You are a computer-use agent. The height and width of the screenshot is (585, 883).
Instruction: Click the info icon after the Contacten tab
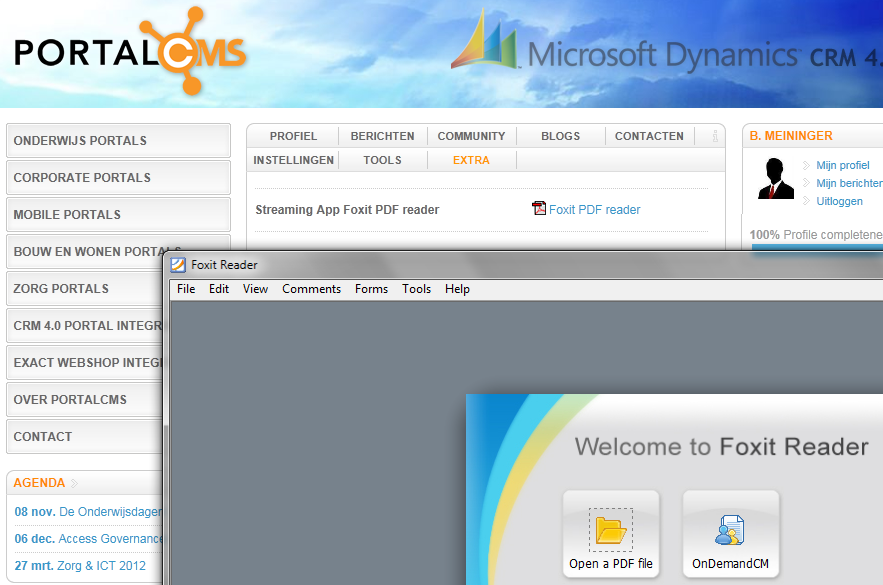715,136
